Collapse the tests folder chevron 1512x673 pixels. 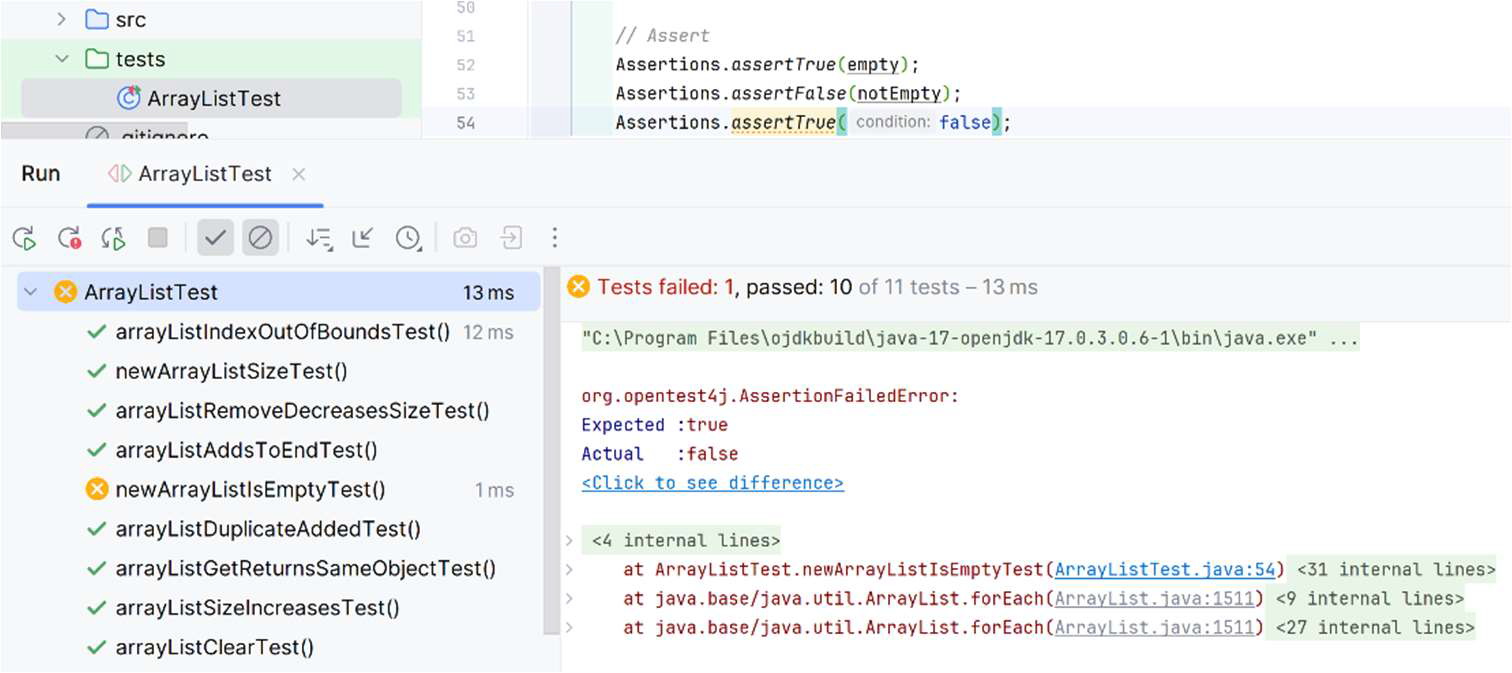click(61, 59)
